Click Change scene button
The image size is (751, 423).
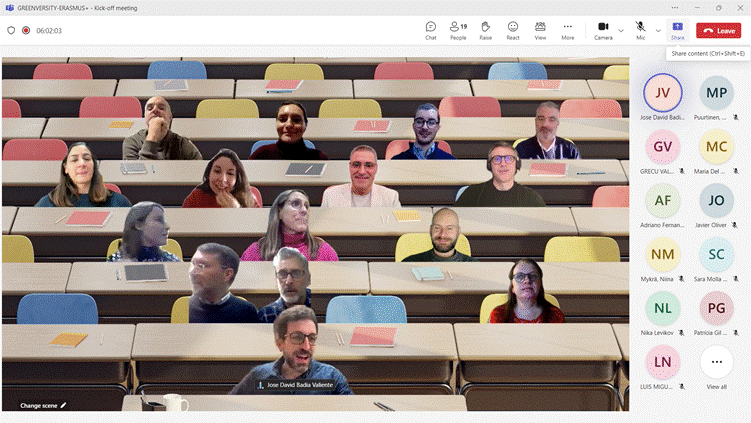43,405
